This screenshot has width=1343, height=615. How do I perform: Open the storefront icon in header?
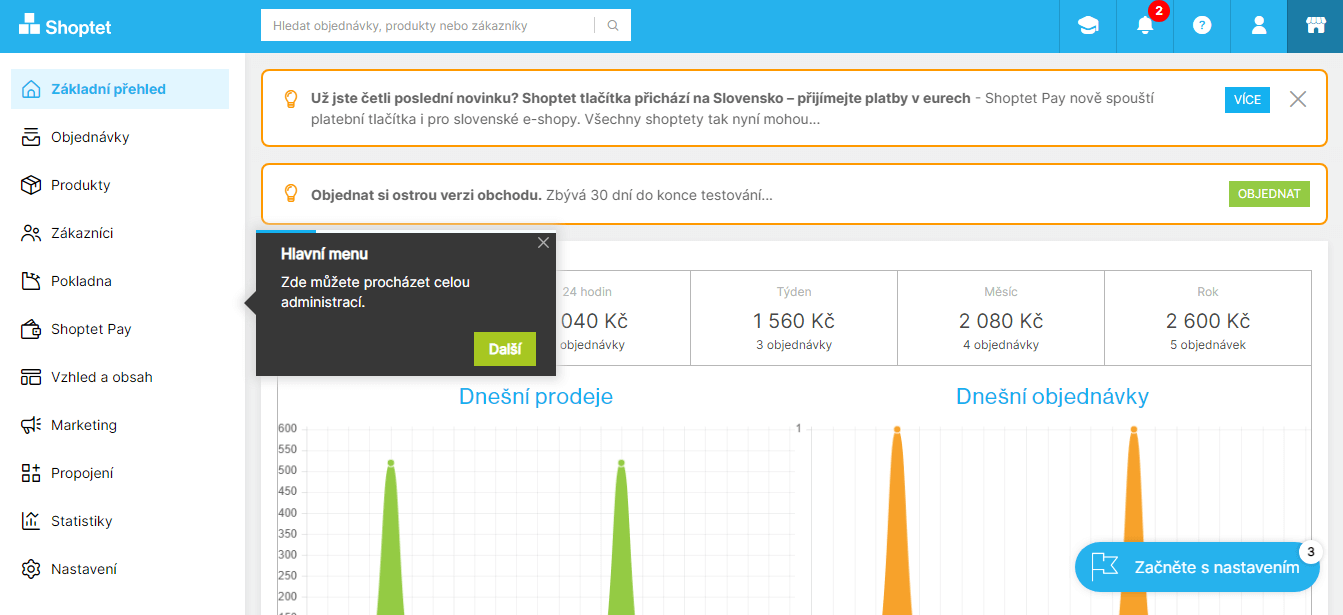click(1315, 26)
